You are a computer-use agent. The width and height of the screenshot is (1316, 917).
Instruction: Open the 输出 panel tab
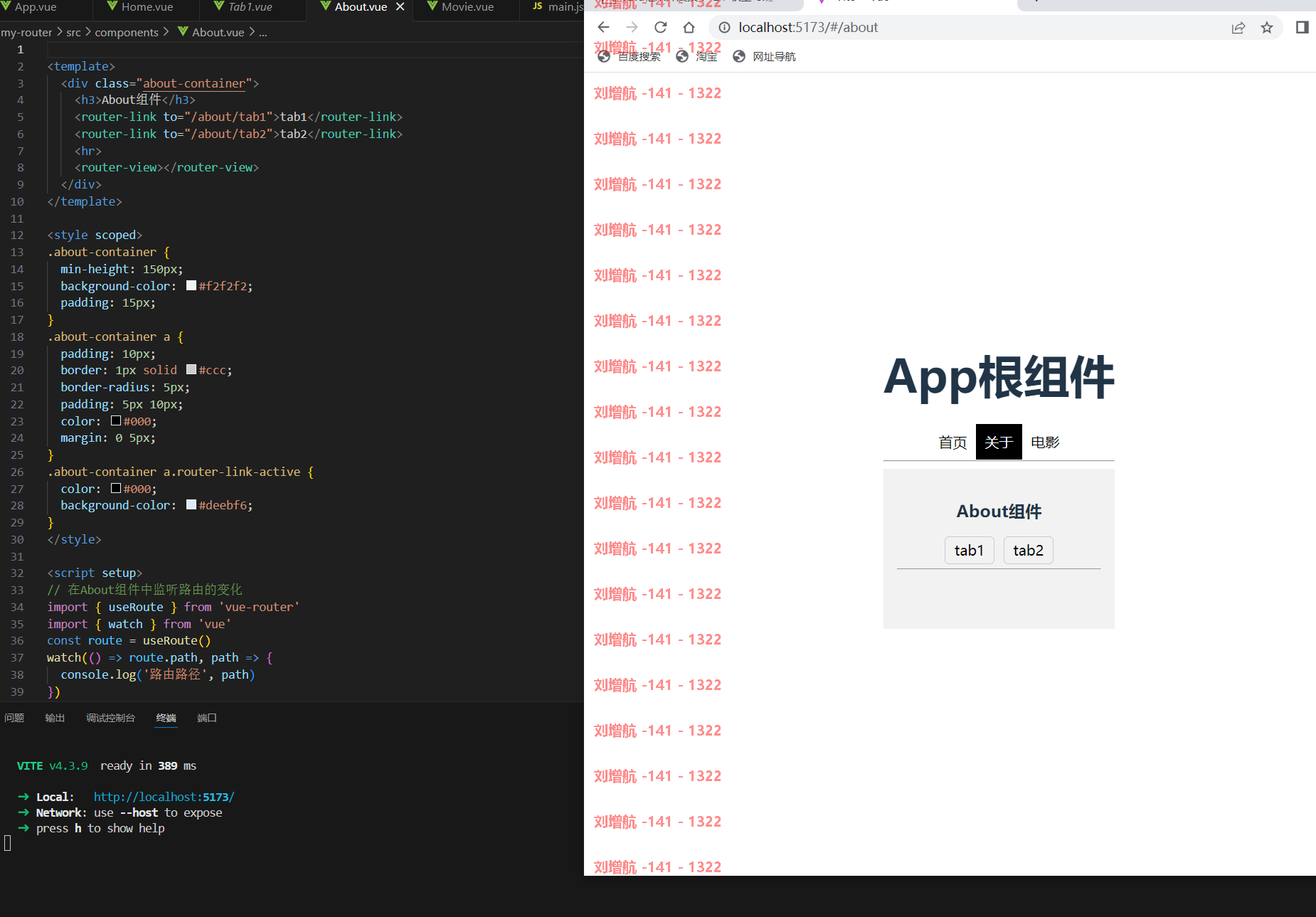coord(55,718)
